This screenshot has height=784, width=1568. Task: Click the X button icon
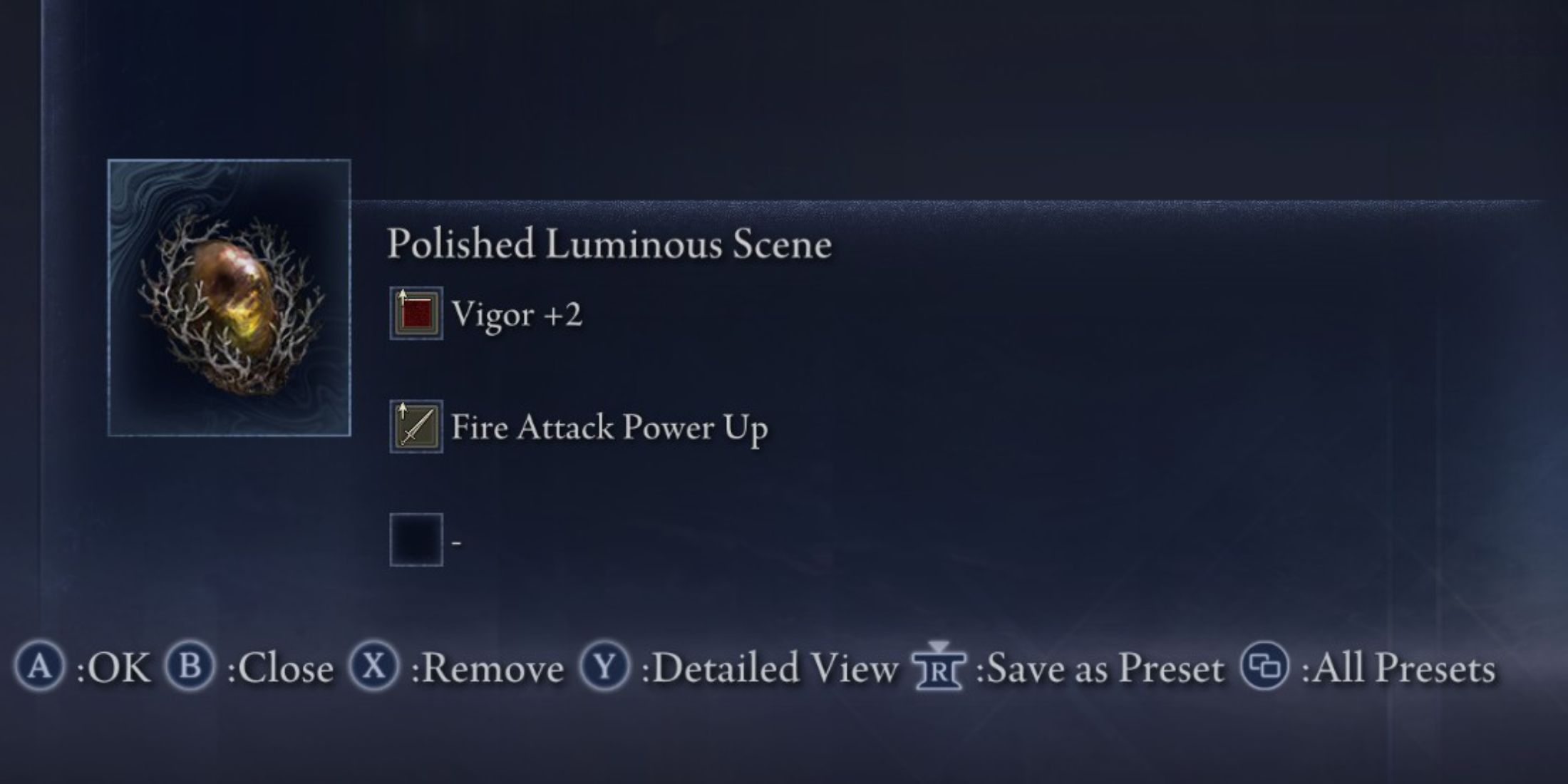374,667
